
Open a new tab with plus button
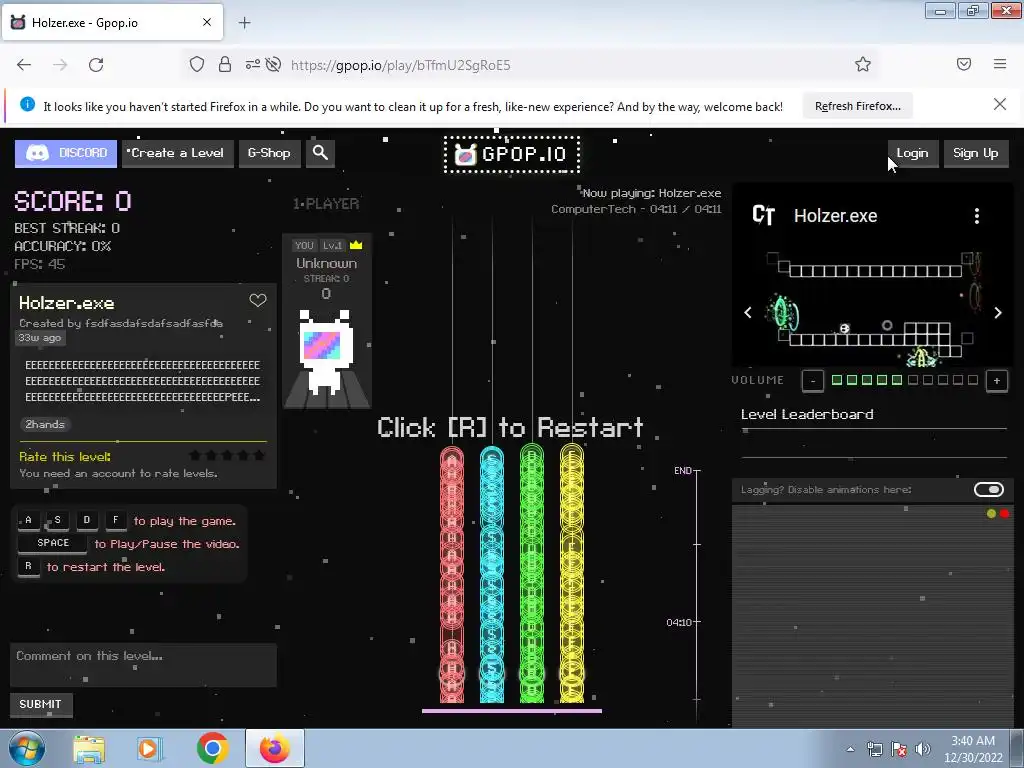(244, 23)
